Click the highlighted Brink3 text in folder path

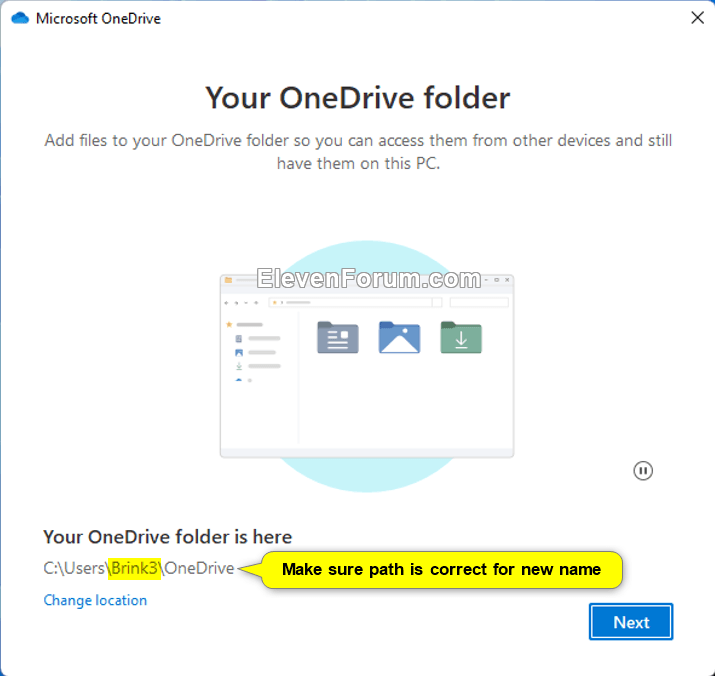tap(135, 569)
